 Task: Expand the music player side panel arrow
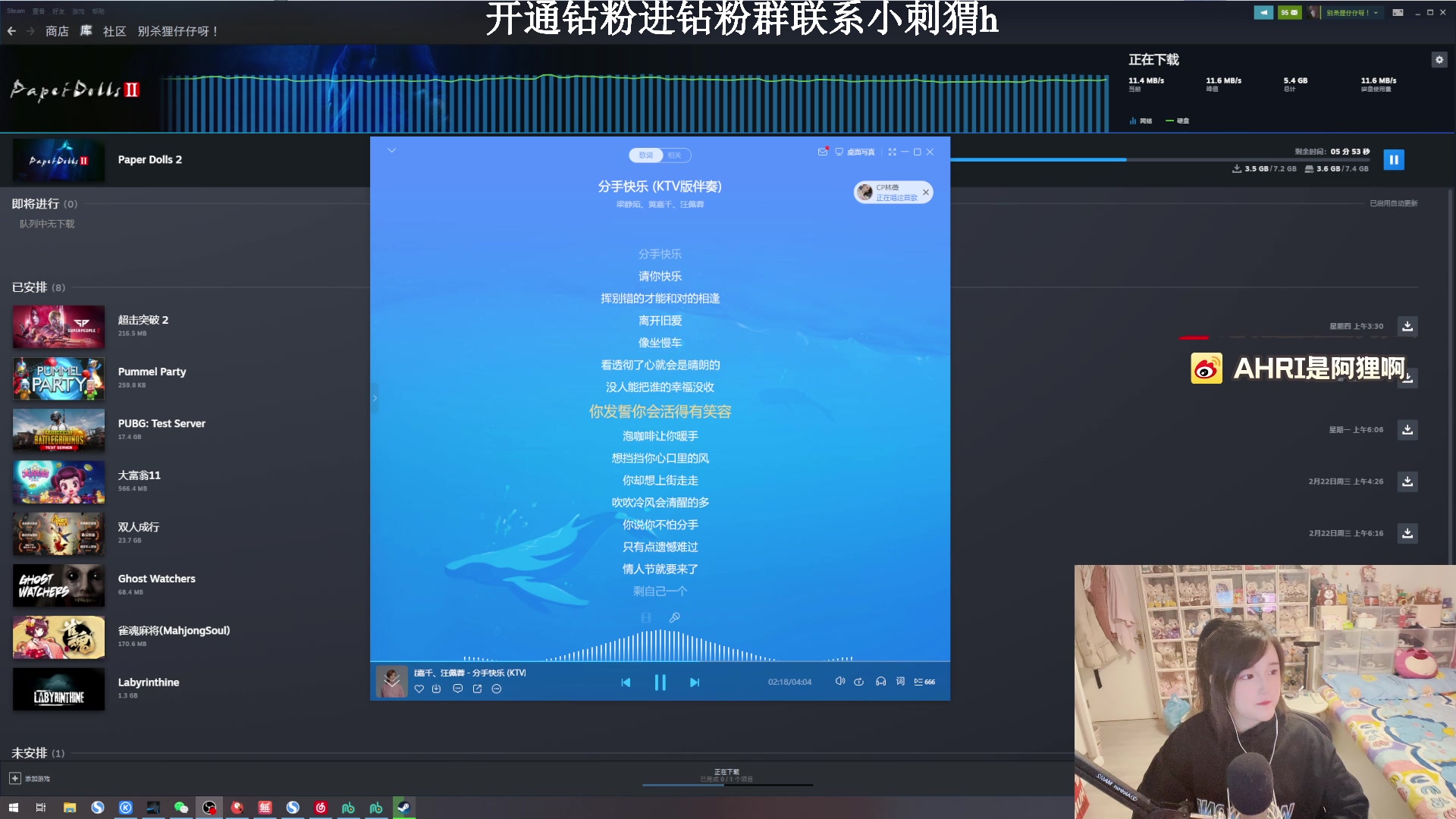pyautogui.click(x=375, y=398)
